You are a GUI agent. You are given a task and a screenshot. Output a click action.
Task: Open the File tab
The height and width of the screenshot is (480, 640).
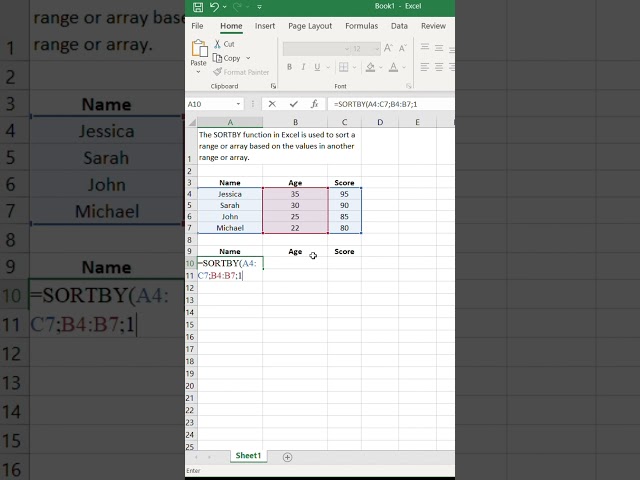click(197, 26)
